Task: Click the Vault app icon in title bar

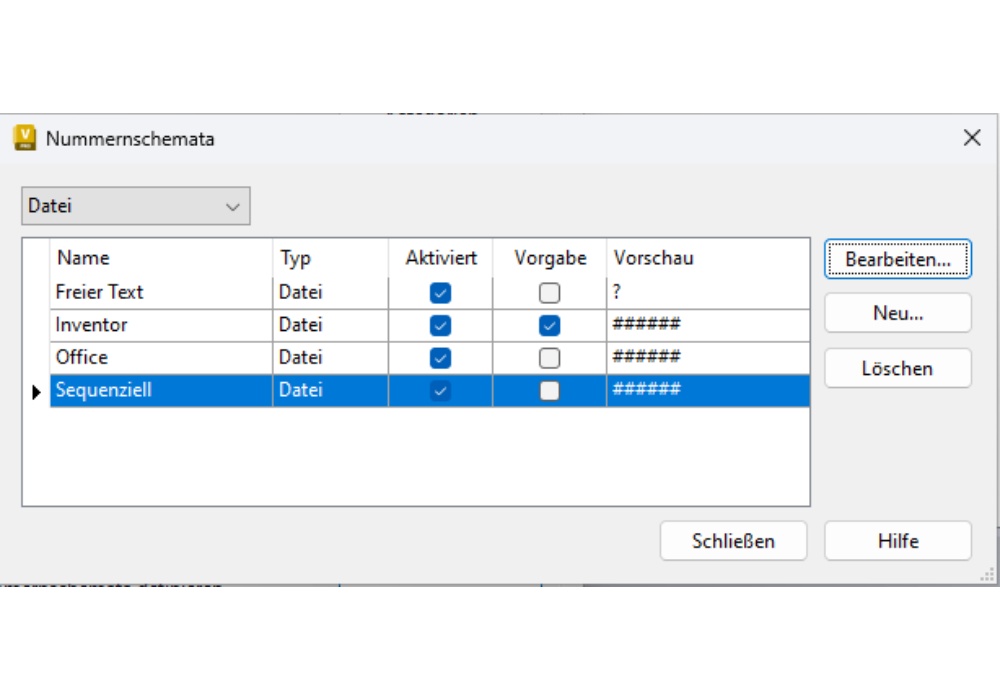Action: click(x=25, y=138)
